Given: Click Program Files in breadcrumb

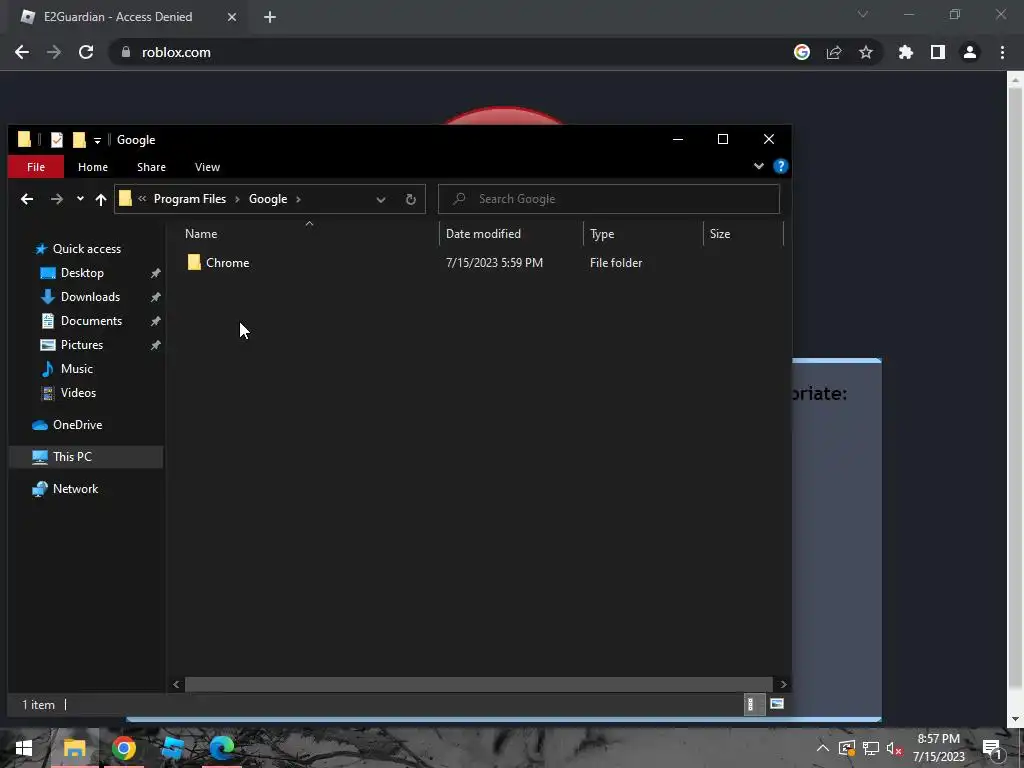Looking at the screenshot, I should click(190, 199).
